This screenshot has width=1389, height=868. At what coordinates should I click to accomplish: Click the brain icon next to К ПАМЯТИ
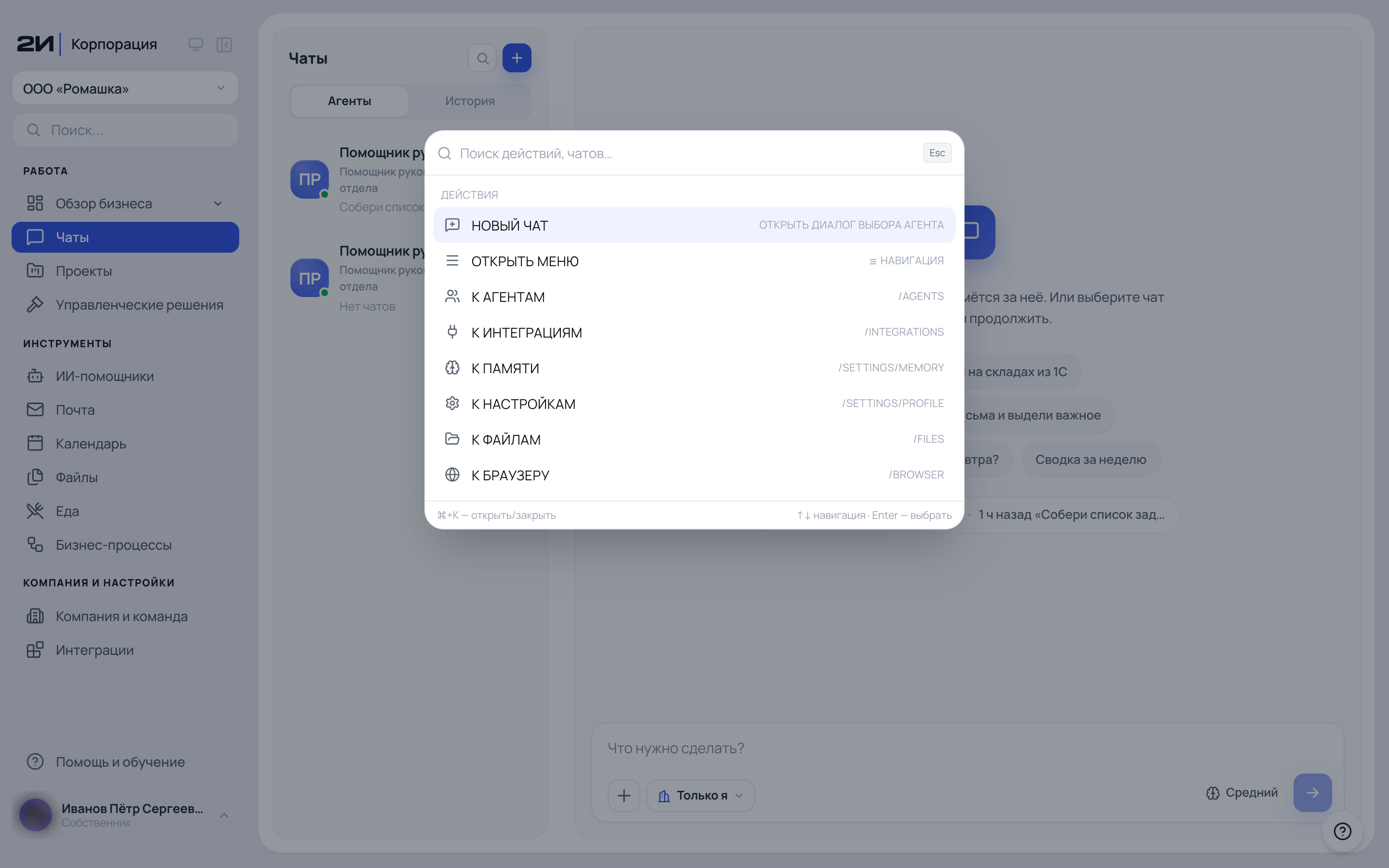coord(452,367)
